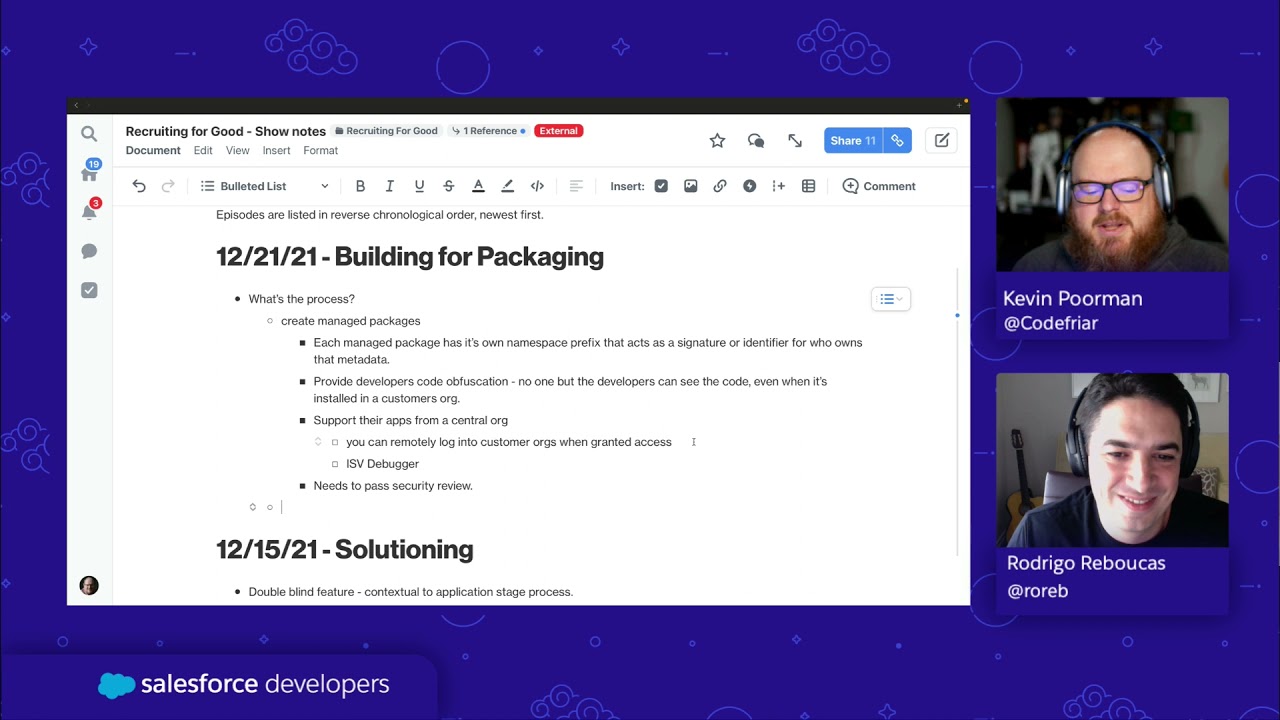
Task: Toggle strikethrough formatting
Action: [448, 186]
